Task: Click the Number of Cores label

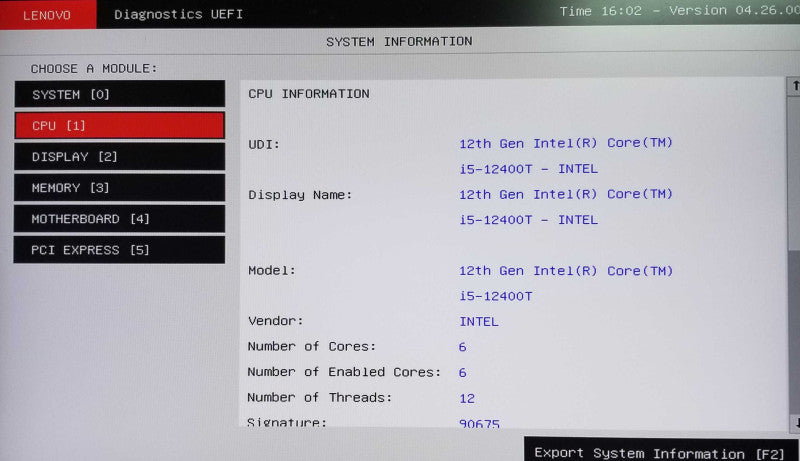Action: [311, 347]
